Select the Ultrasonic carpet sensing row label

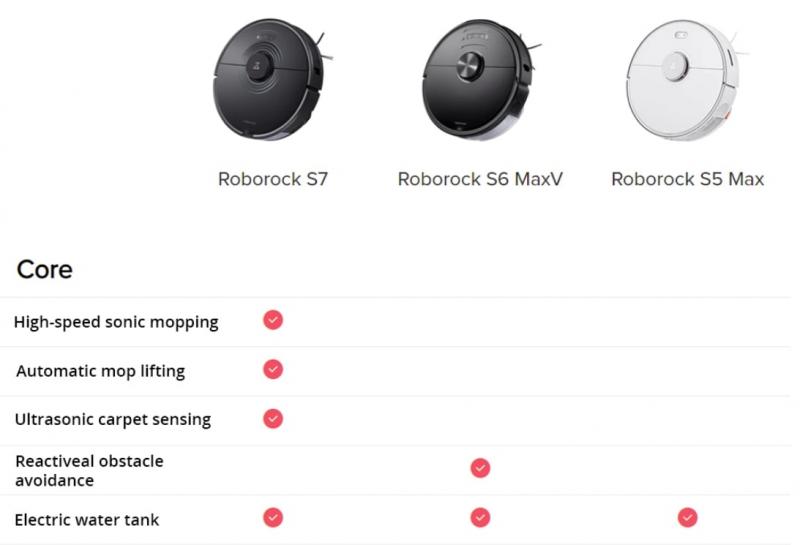[x=113, y=419]
